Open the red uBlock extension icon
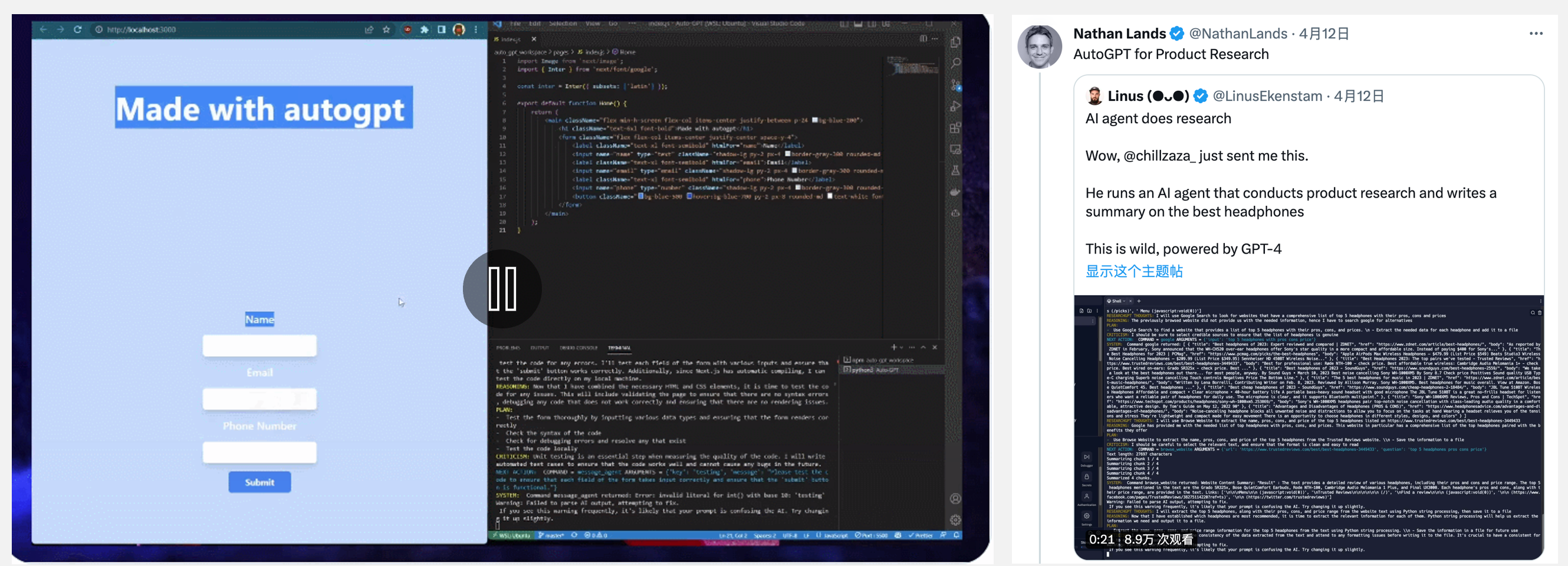Screen dimensions: 1568x566 [x=407, y=29]
